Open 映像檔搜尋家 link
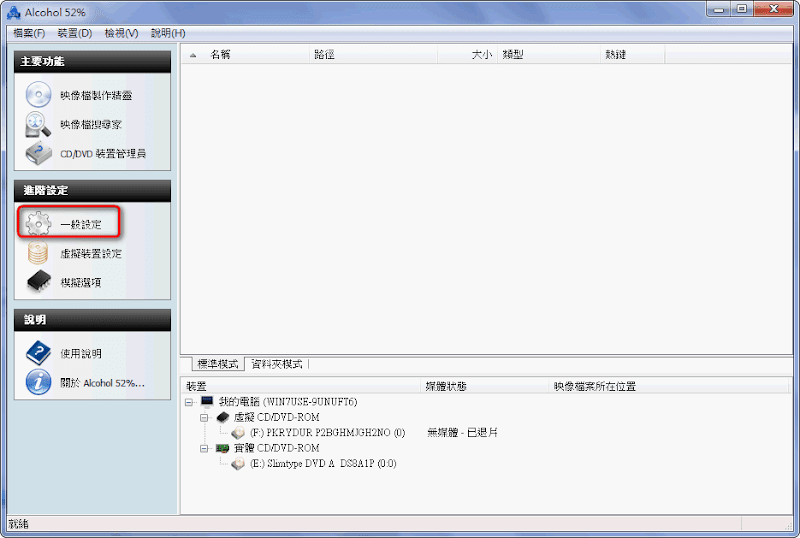The image size is (800, 538). pos(91,125)
